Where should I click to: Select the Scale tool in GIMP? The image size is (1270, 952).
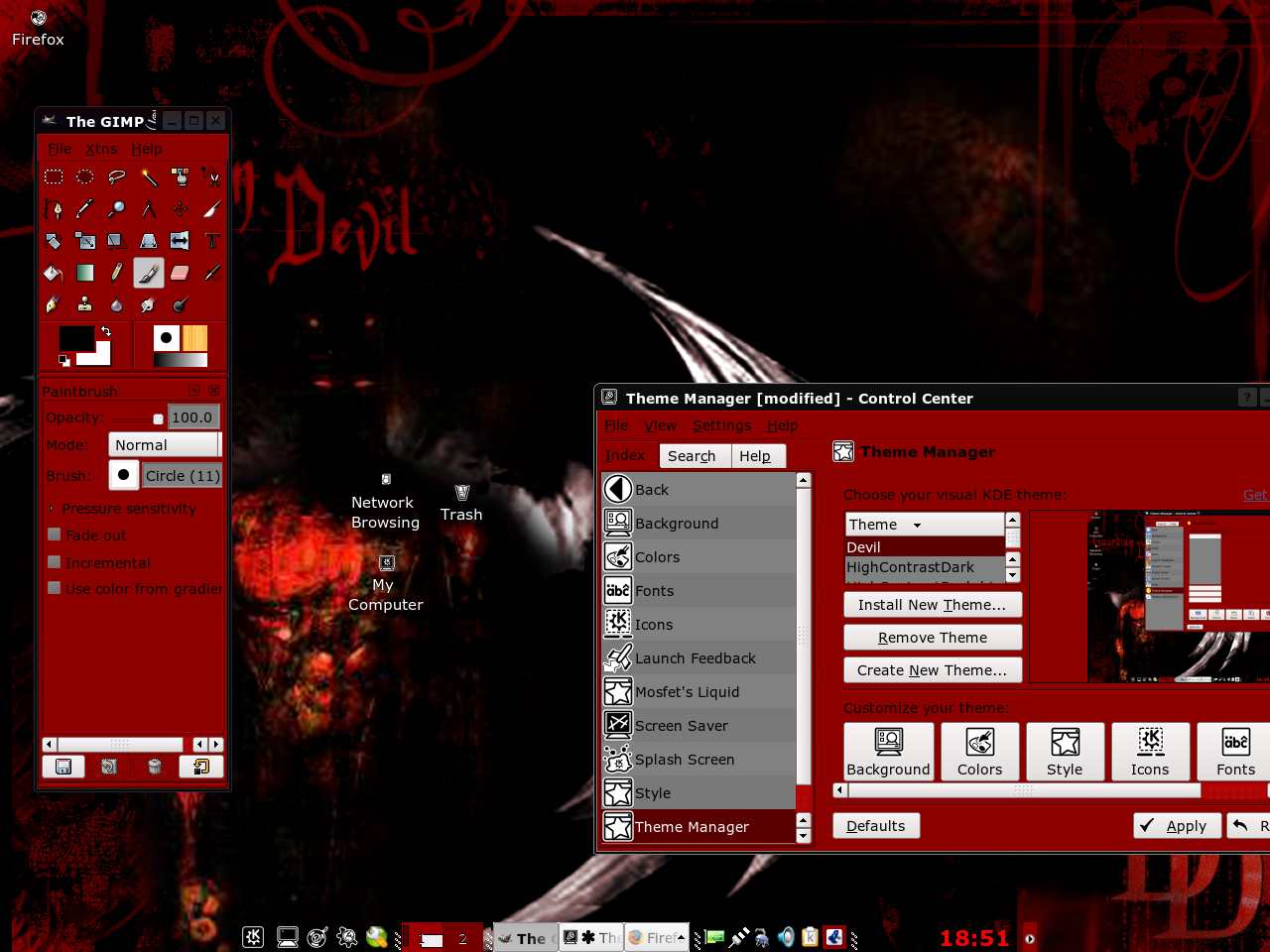click(x=85, y=241)
